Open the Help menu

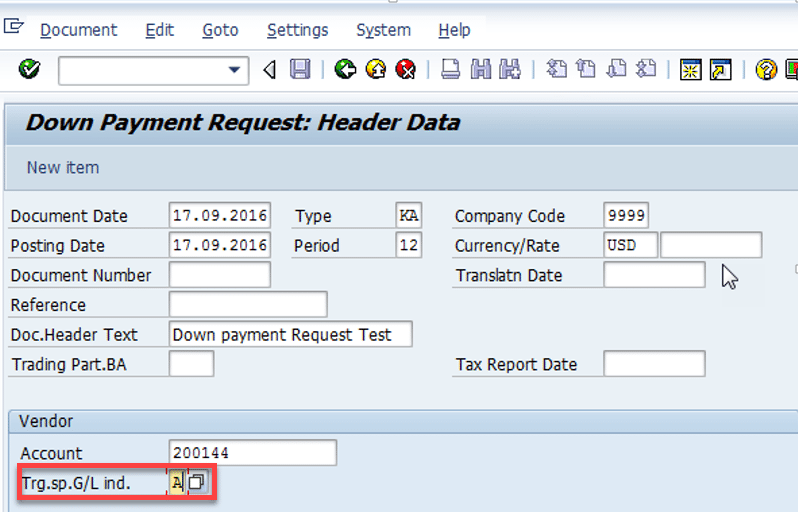[x=454, y=31]
